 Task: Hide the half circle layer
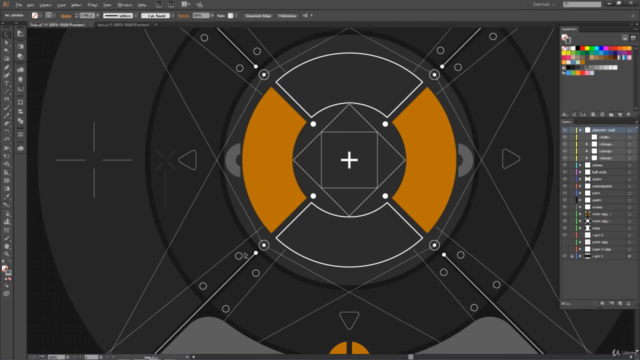pyautogui.click(x=565, y=172)
